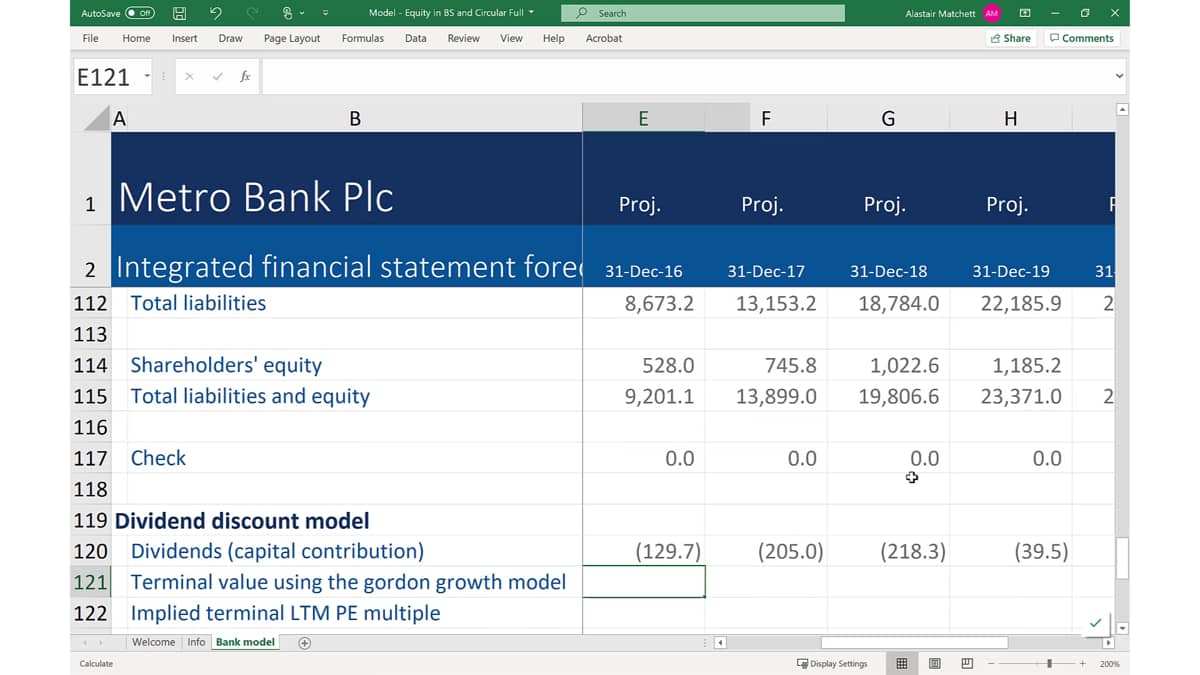Click horizontal scrollbar left arrow
Viewport: 1200px width, 675px height.
[x=720, y=643]
